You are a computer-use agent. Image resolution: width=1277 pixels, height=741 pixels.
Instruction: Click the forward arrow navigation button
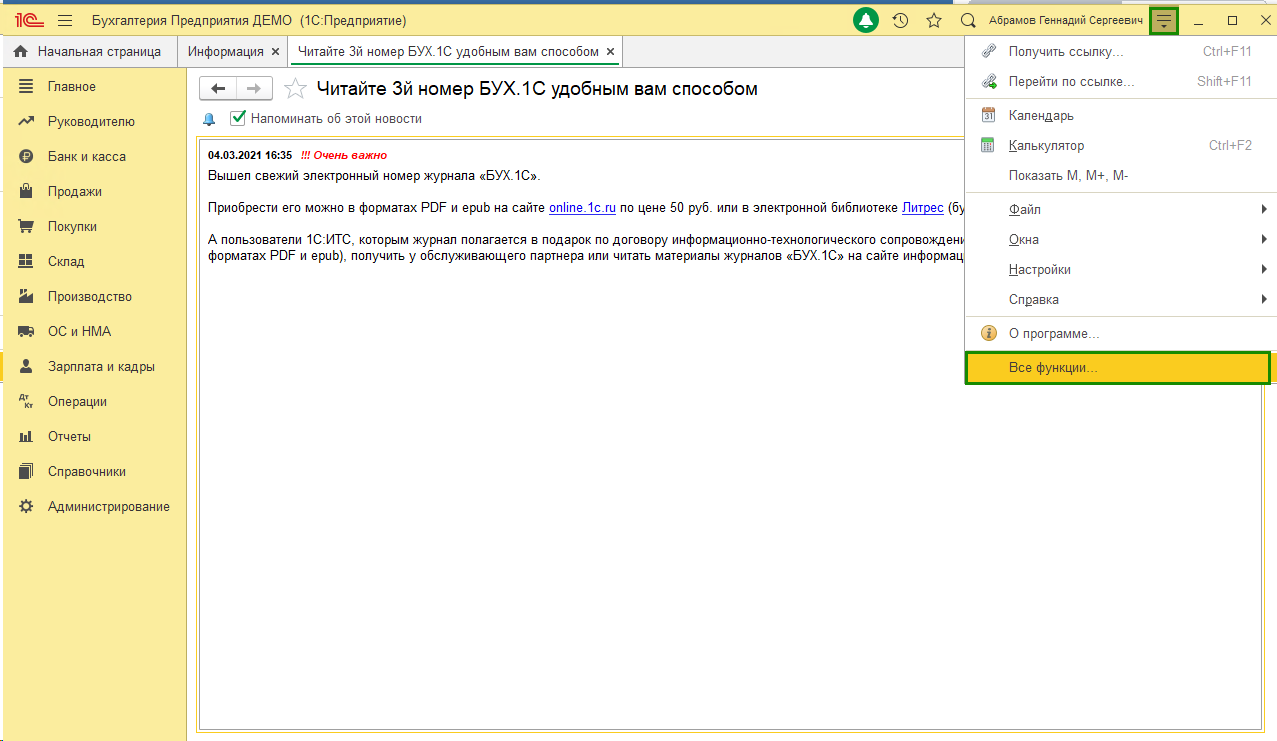point(254,89)
